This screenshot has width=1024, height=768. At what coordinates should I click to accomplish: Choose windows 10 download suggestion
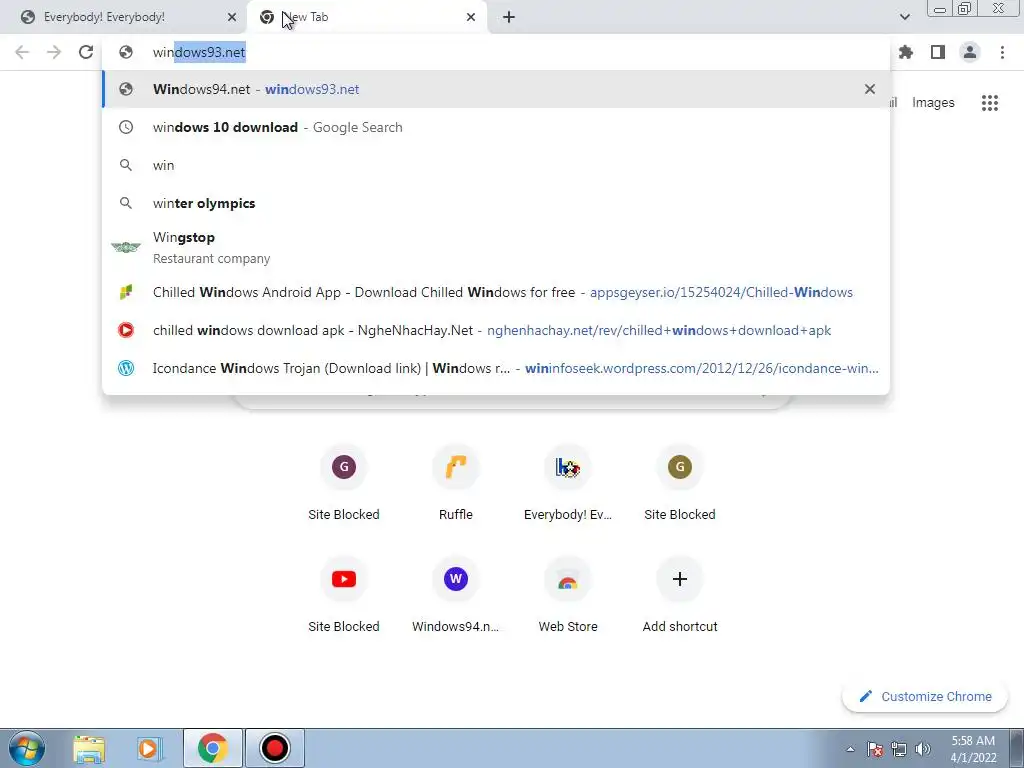496,127
